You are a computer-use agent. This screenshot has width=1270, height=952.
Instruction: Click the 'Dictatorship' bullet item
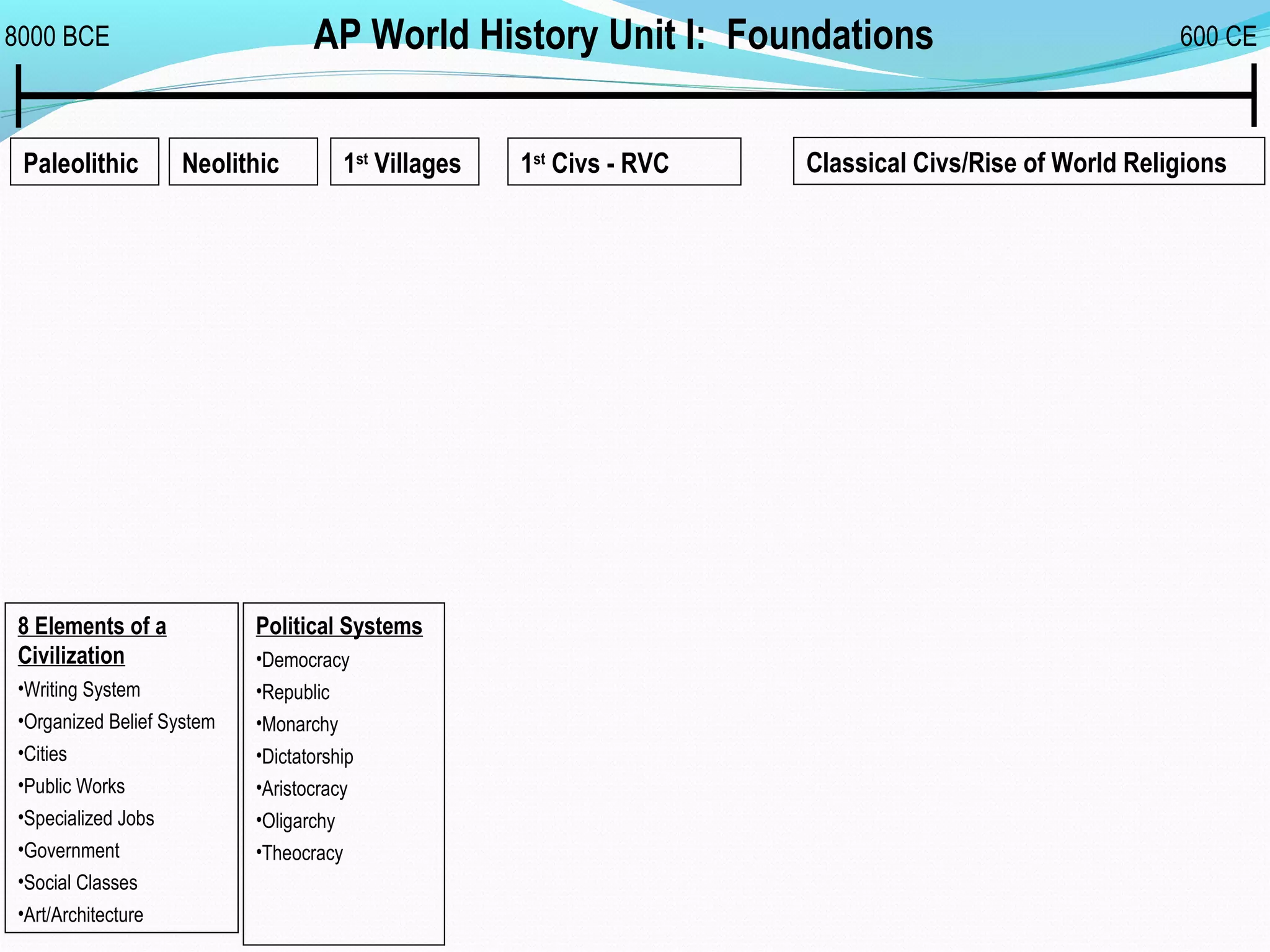[304, 757]
